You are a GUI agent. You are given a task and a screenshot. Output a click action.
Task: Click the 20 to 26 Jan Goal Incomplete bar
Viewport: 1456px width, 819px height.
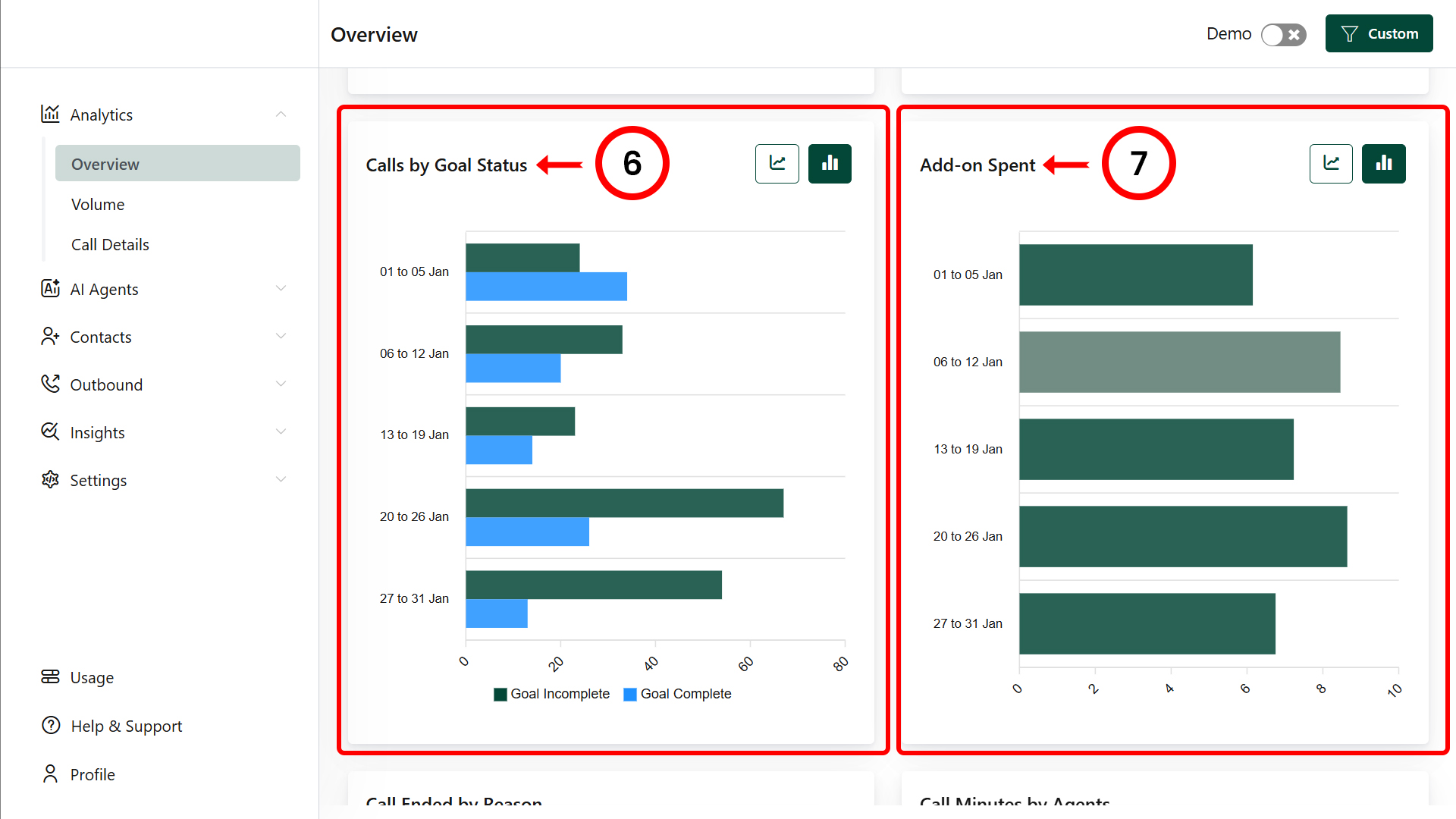coord(624,503)
